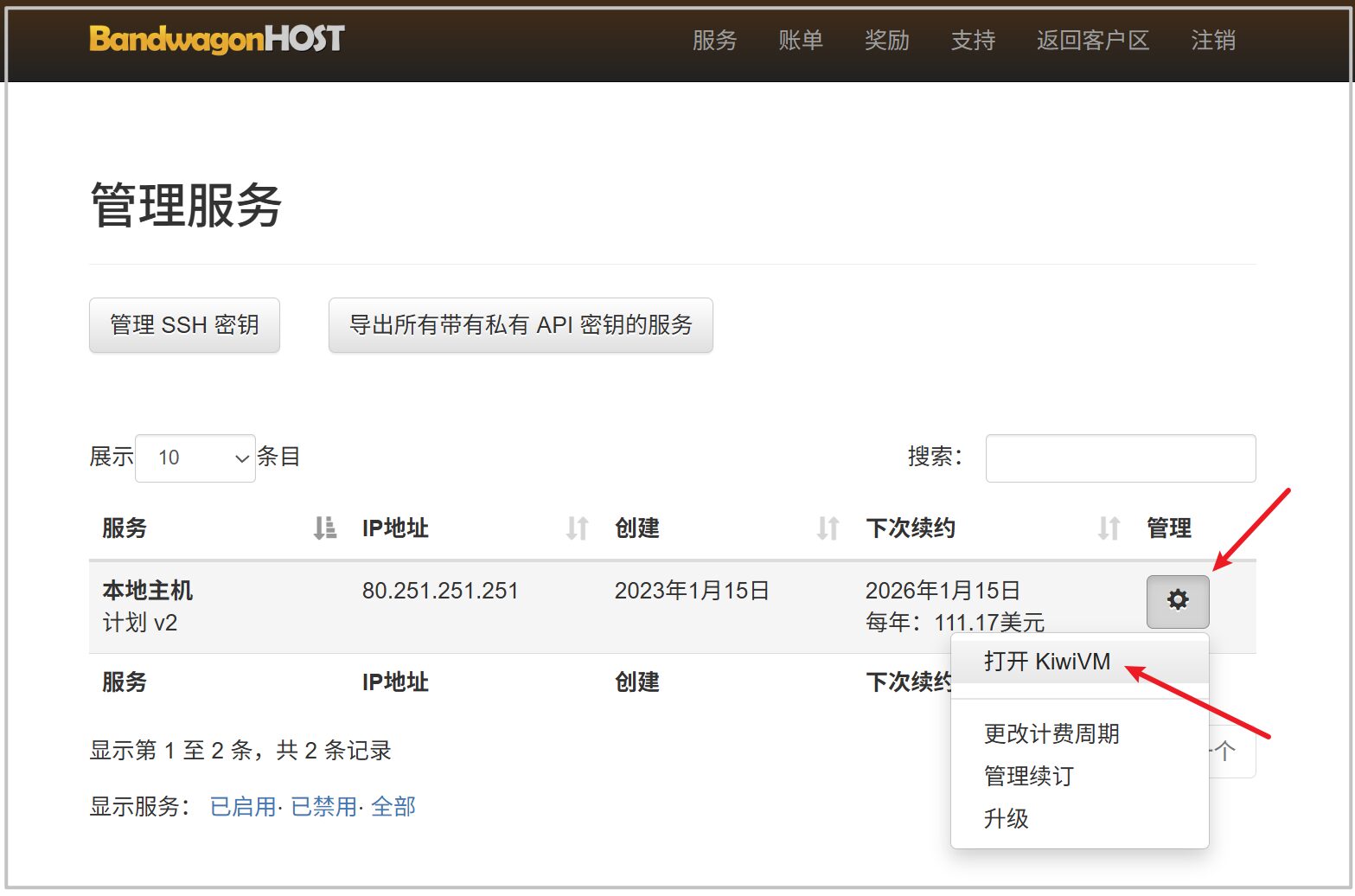Sort by 服务 column sort icon

click(324, 528)
